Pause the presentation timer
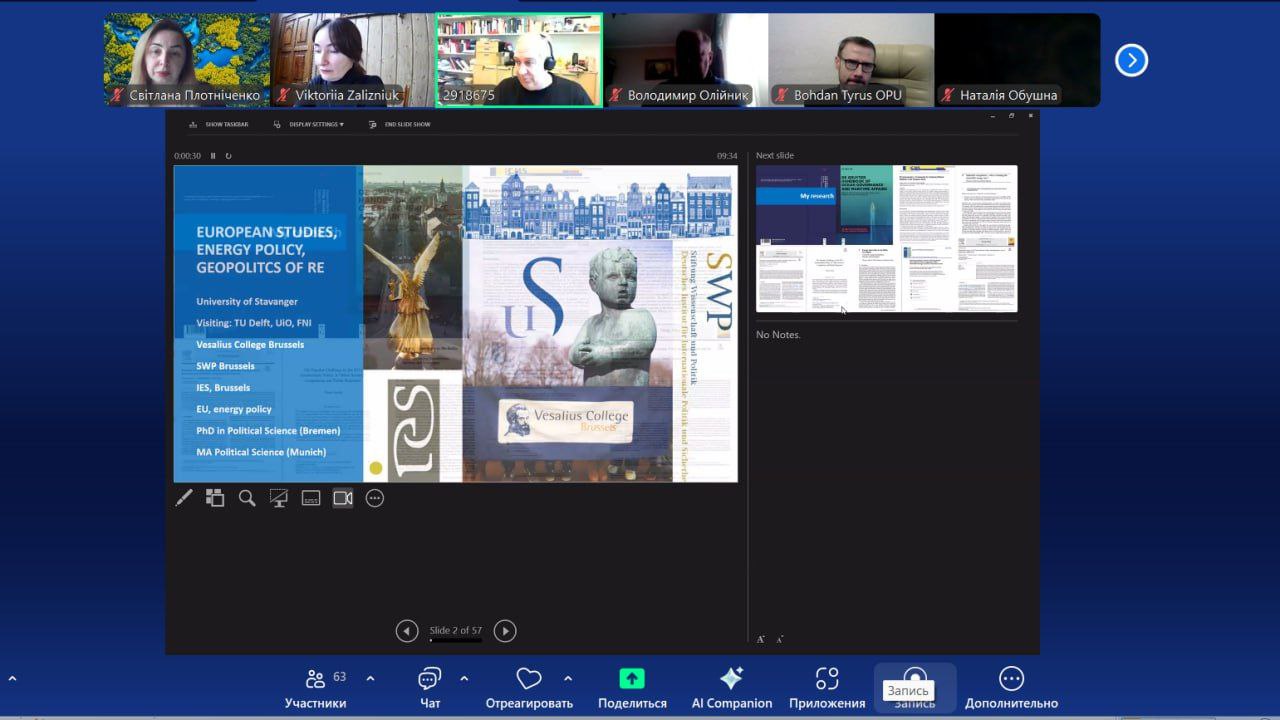1280x720 pixels. point(213,156)
